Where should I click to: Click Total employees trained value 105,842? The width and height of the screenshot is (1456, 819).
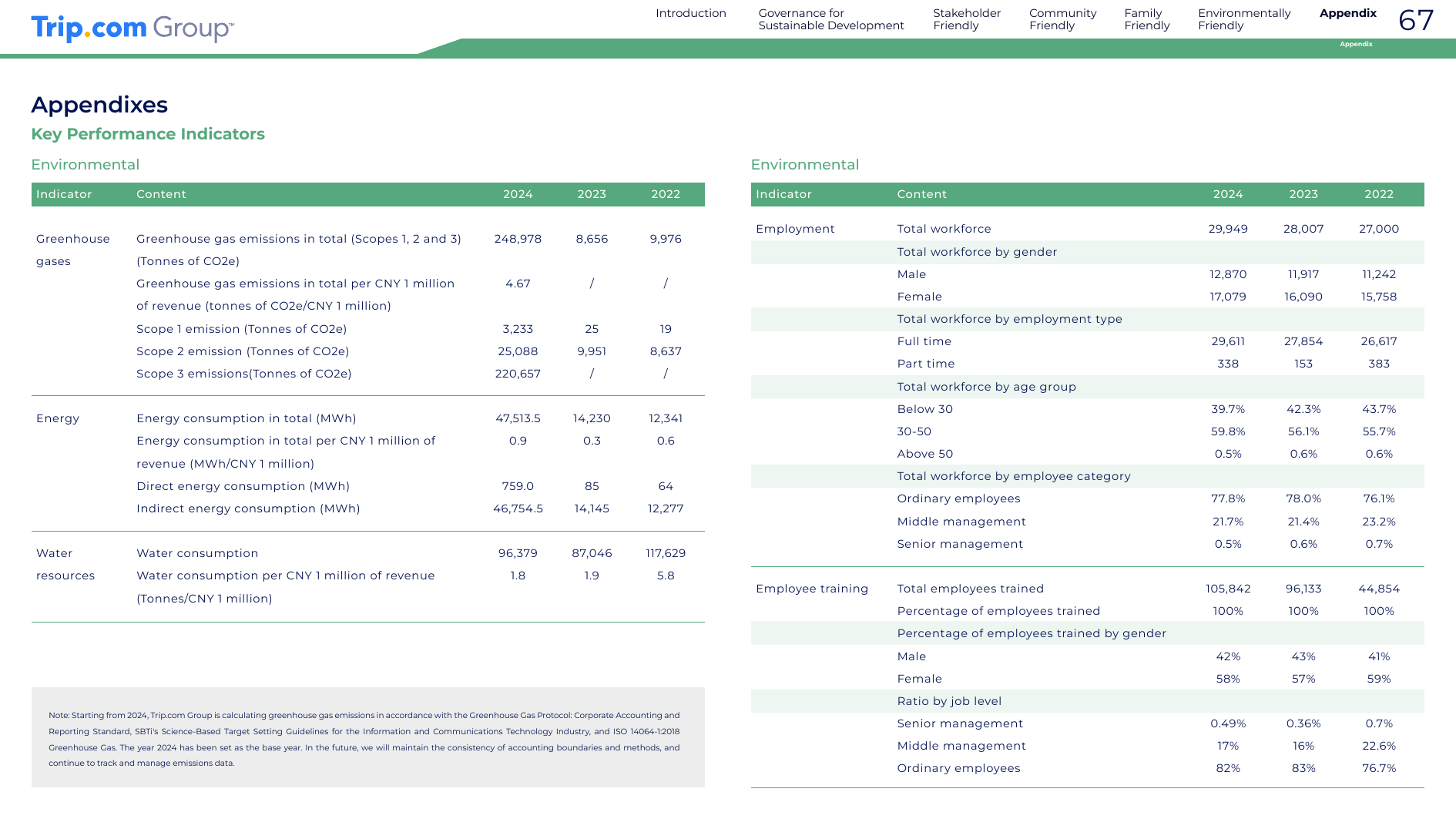point(1228,589)
